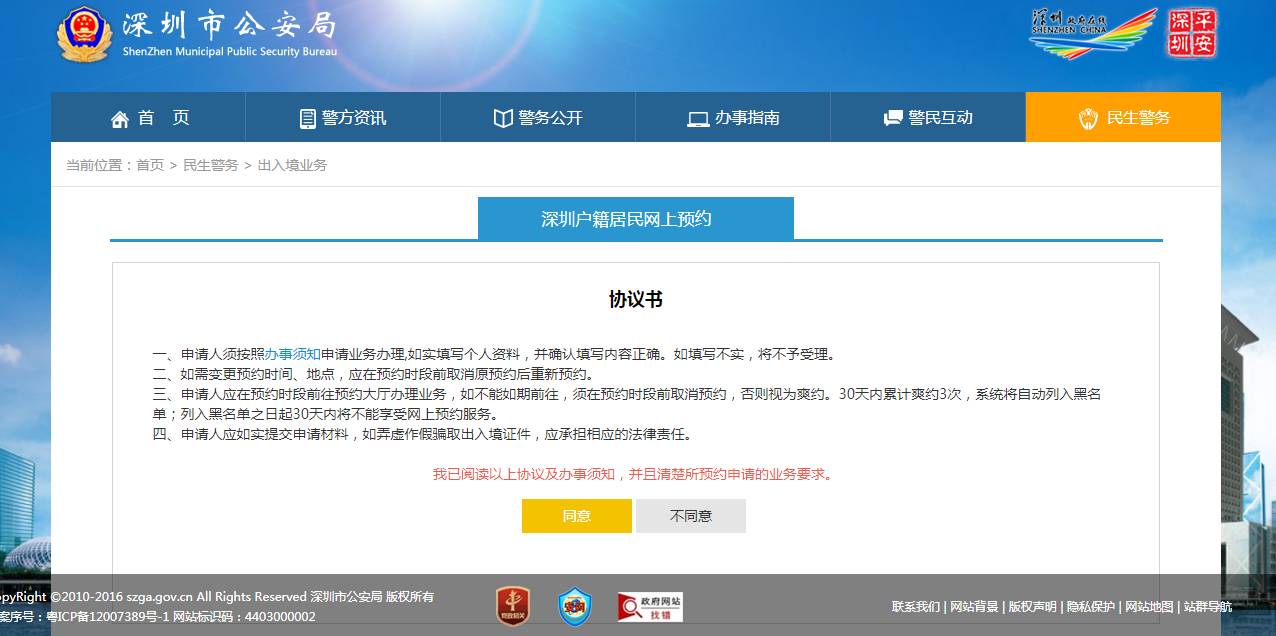
Task: Click the police emblem logo in header
Action: click(x=84, y=34)
